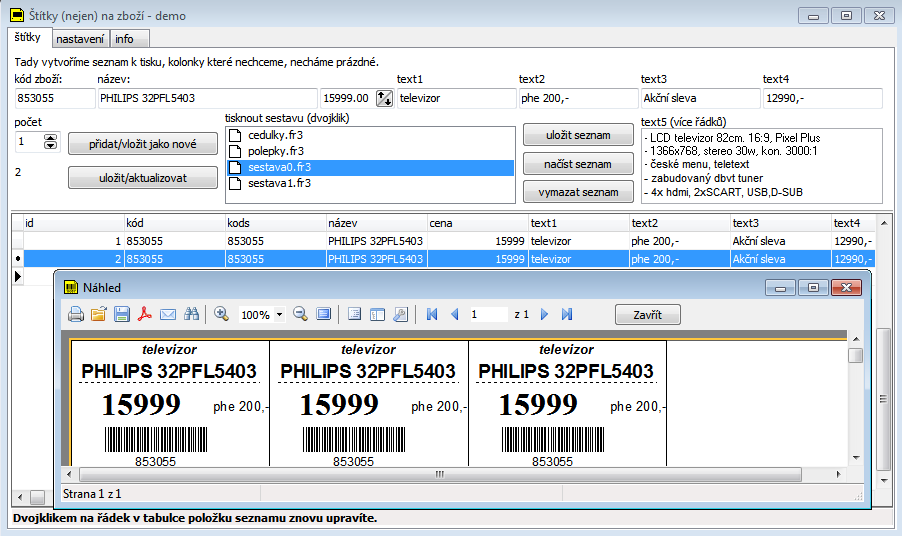Click the preview page number field
Viewport: 902px width, 536px height.
[x=488, y=315]
